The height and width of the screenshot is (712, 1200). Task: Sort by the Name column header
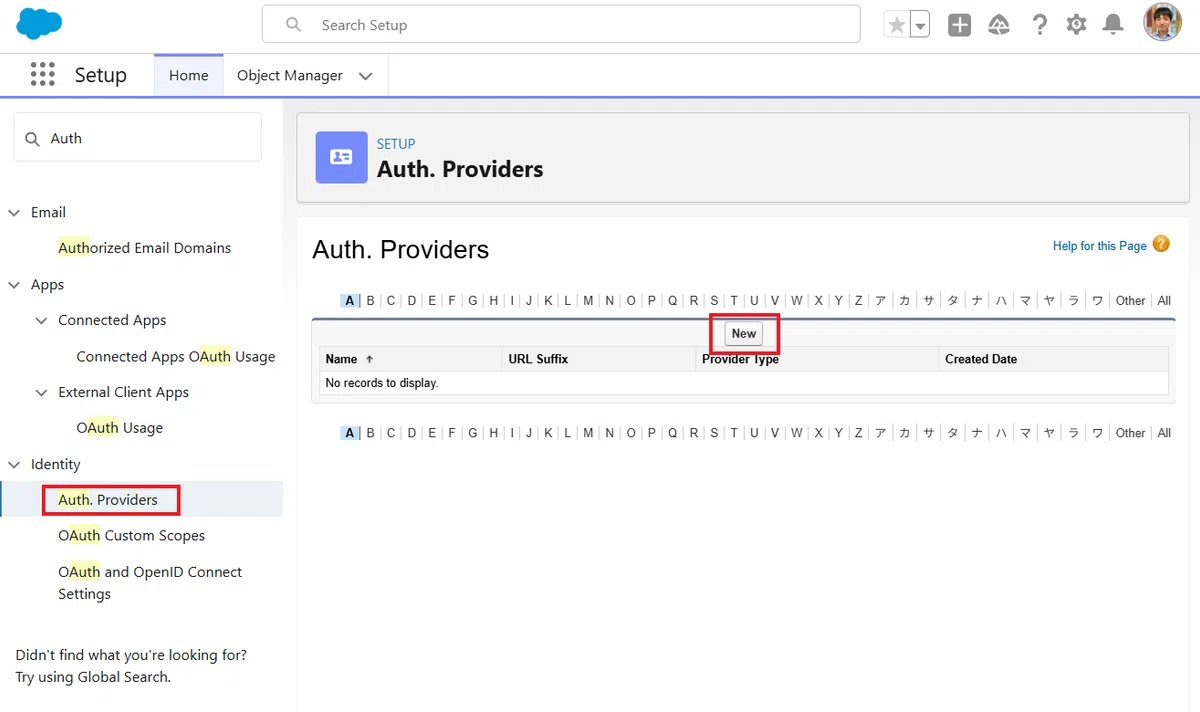click(341, 359)
